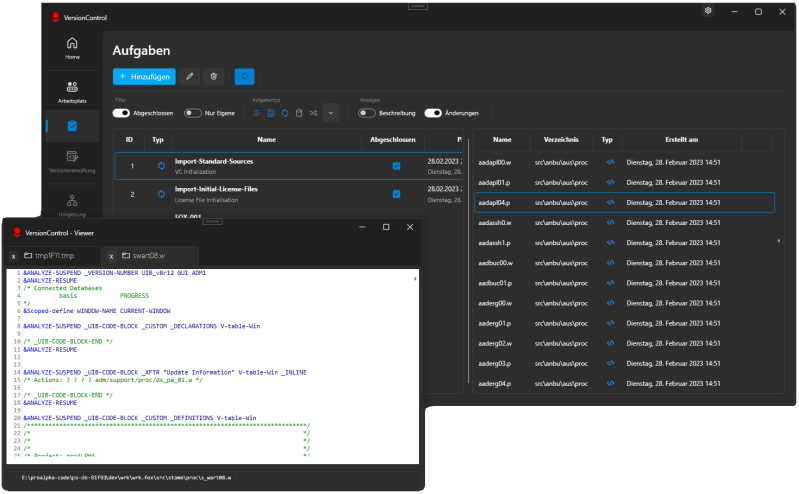
Task: Click the code type icon for aaderg04.p
Action: (610, 383)
